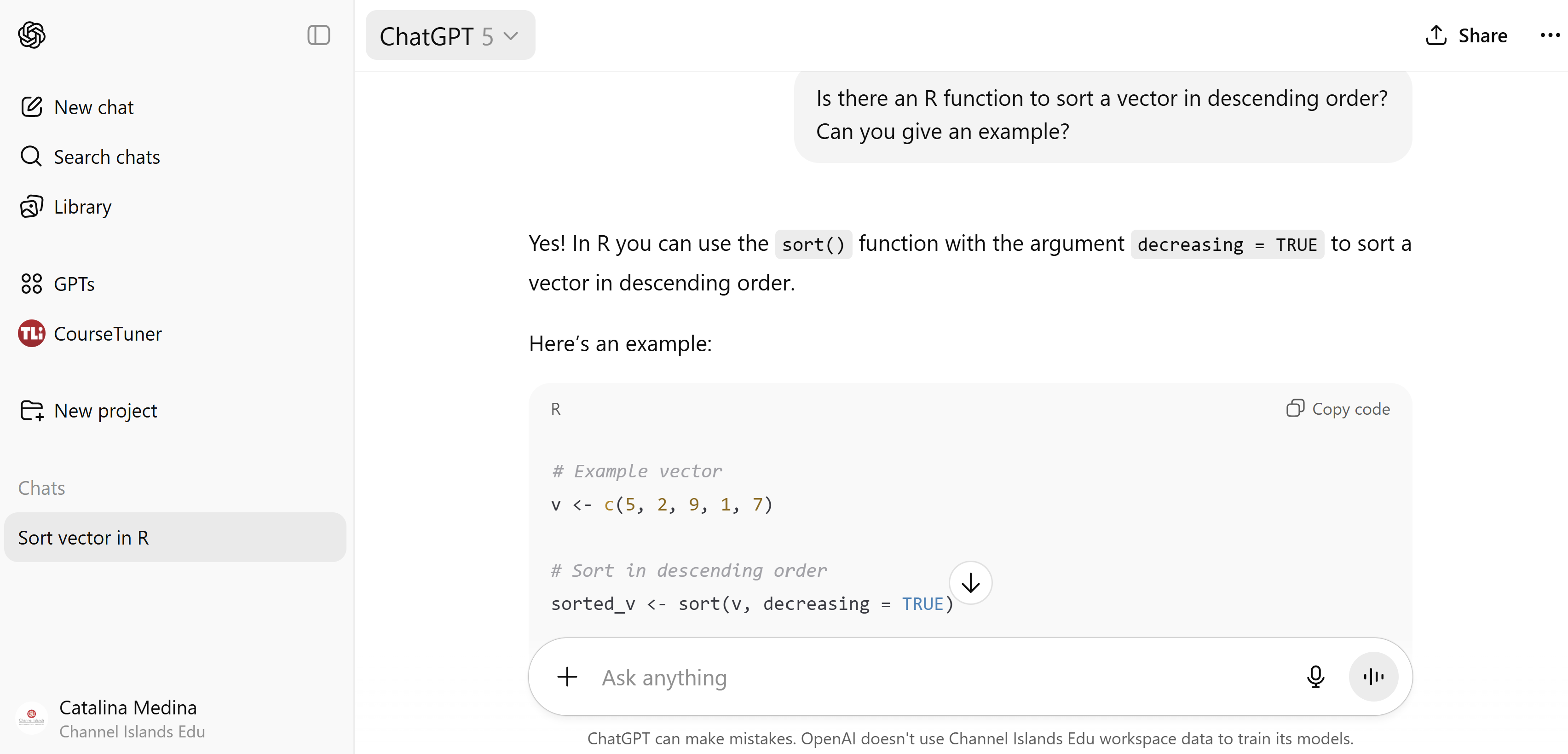Click the Share button

[1466, 35]
